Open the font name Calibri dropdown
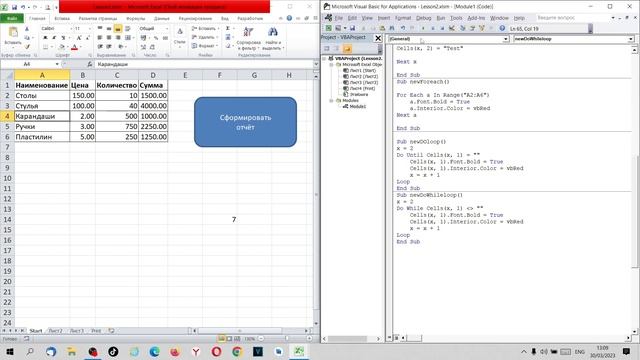Image resolution: width=640 pixels, height=360 pixels. tap(70, 29)
